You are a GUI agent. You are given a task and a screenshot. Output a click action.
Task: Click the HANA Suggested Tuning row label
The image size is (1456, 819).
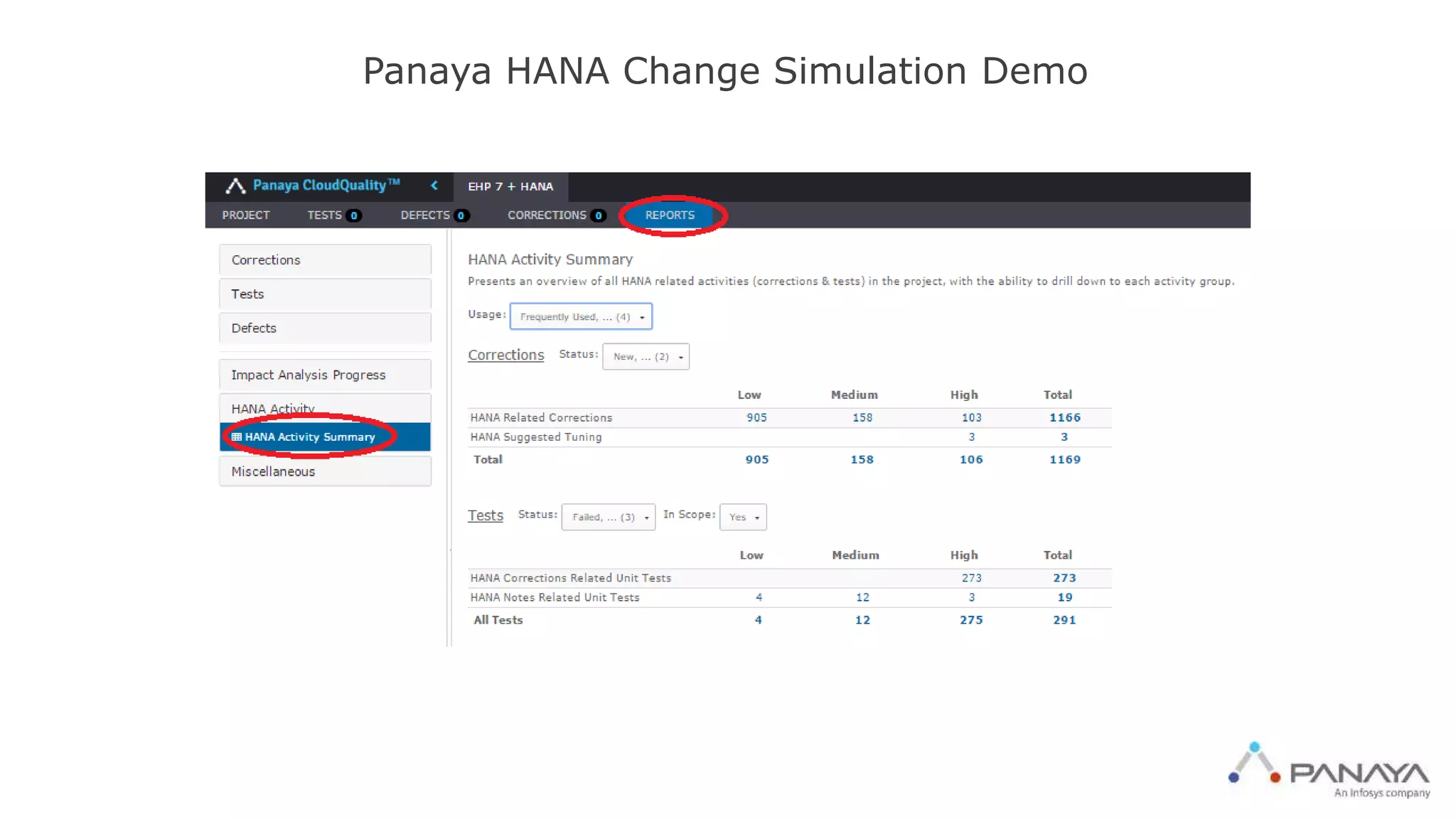click(x=536, y=437)
